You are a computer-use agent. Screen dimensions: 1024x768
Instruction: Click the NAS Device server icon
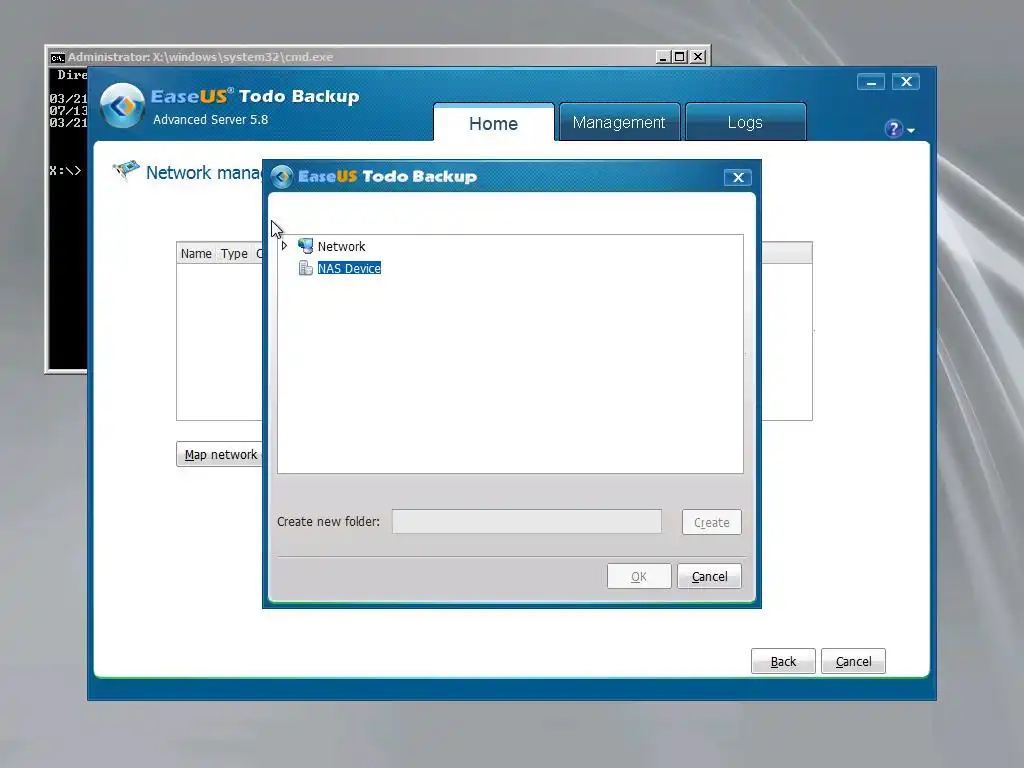point(306,268)
